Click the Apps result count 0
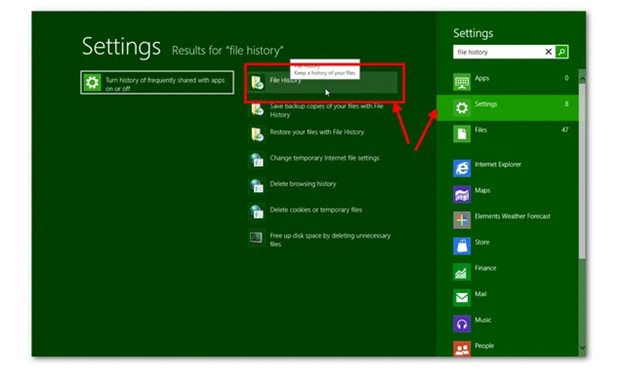The height and width of the screenshot is (377, 620). pyautogui.click(x=567, y=78)
